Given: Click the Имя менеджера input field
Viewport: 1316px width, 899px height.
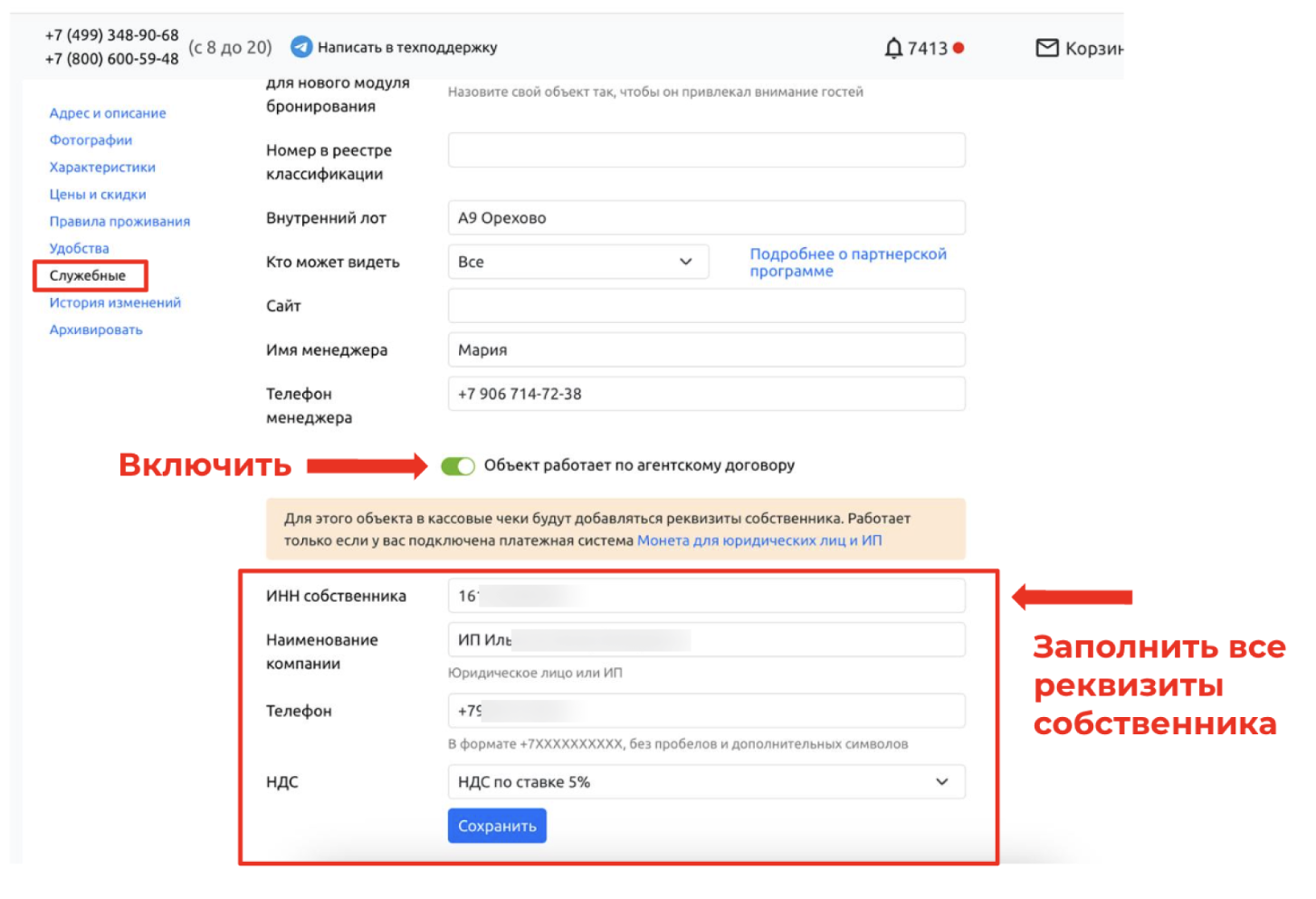Looking at the screenshot, I should pos(706,349).
